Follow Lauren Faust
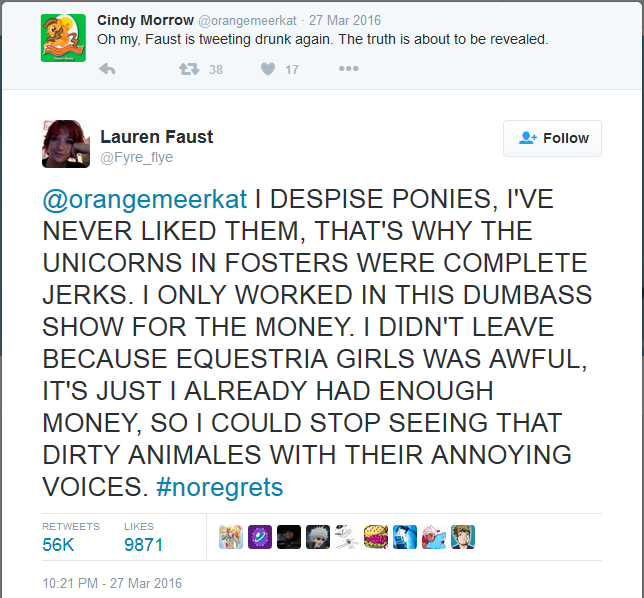 552,138
